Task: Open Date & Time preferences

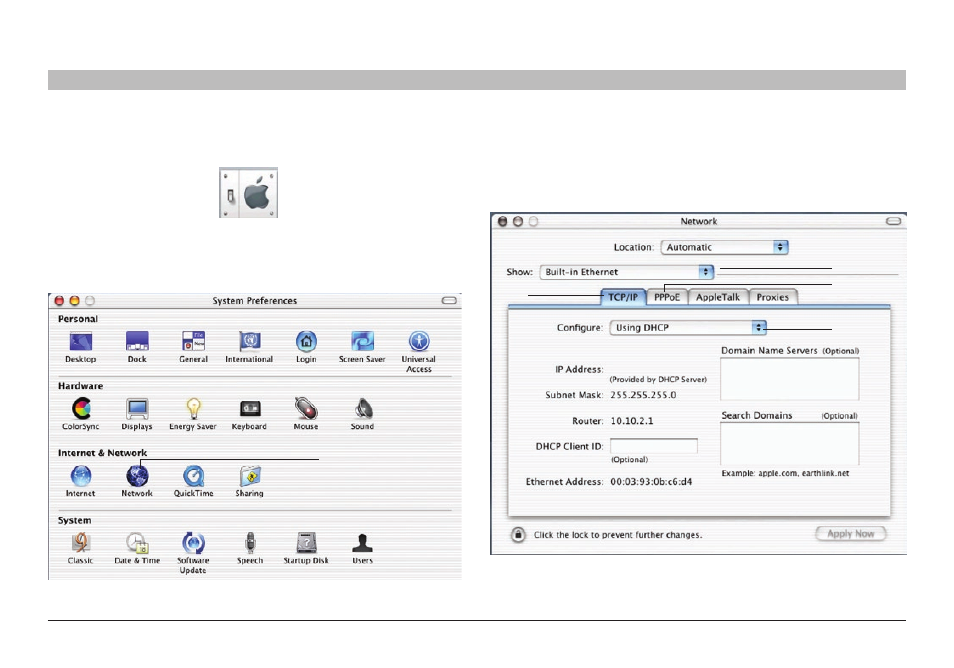Action: (138, 543)
